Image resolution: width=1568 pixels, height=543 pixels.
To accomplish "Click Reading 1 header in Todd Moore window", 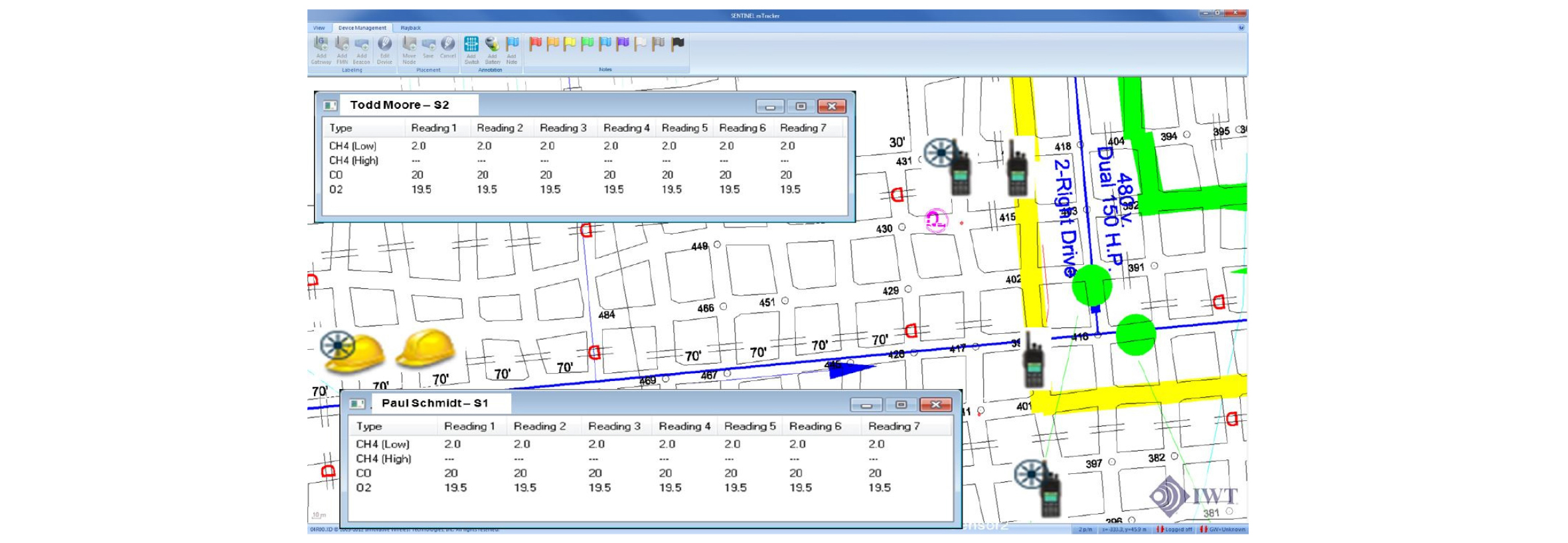I will click(x=433, y=128).
